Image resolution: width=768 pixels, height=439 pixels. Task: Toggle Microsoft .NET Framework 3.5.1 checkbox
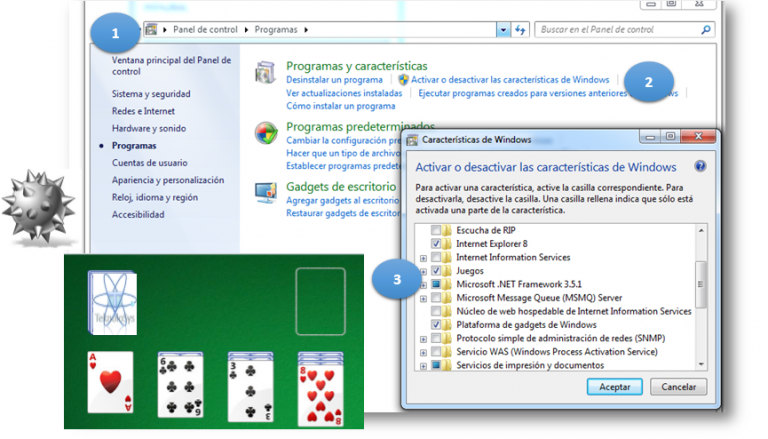[x=435, y=284]
